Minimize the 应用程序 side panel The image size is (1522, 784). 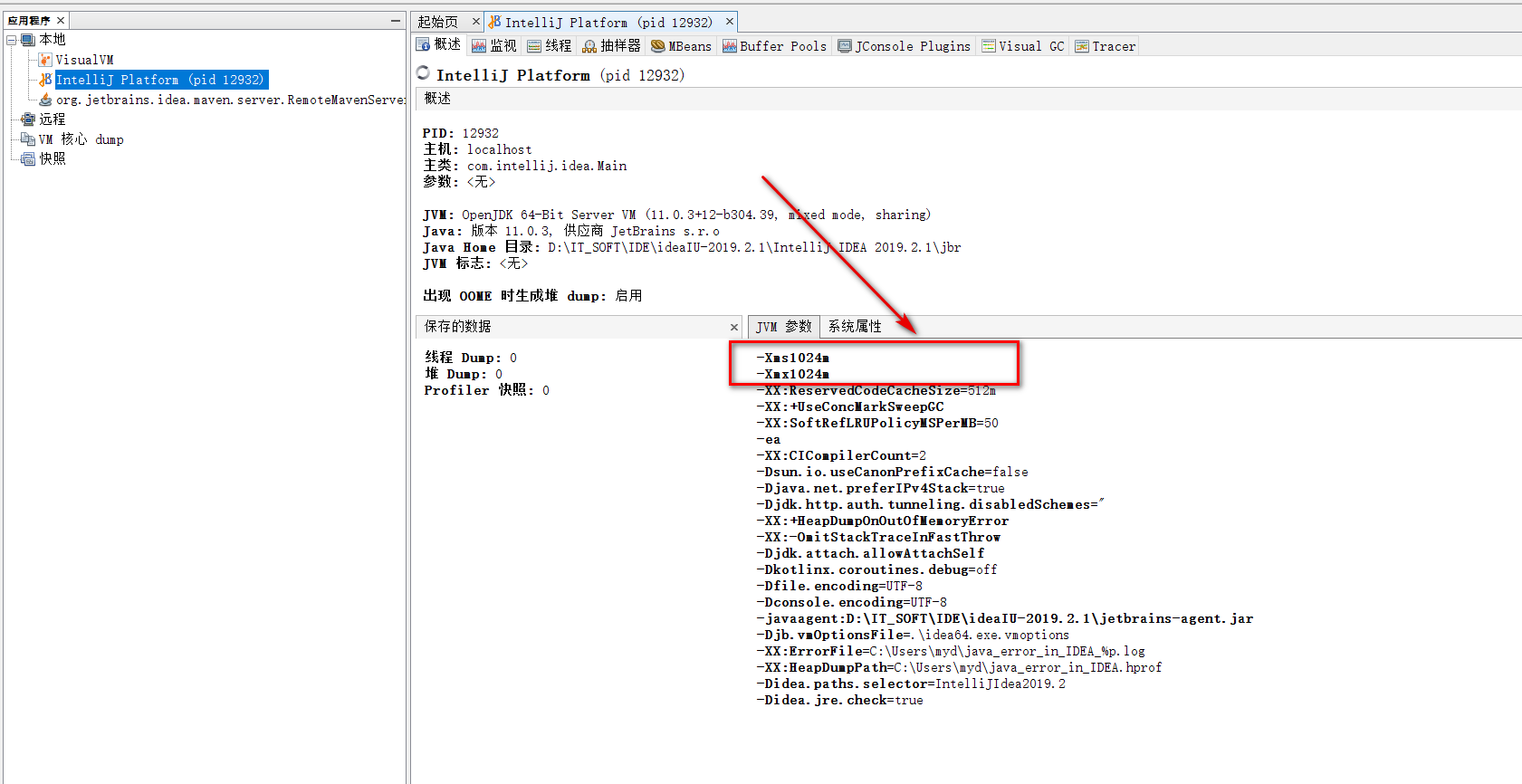(396, 20)
